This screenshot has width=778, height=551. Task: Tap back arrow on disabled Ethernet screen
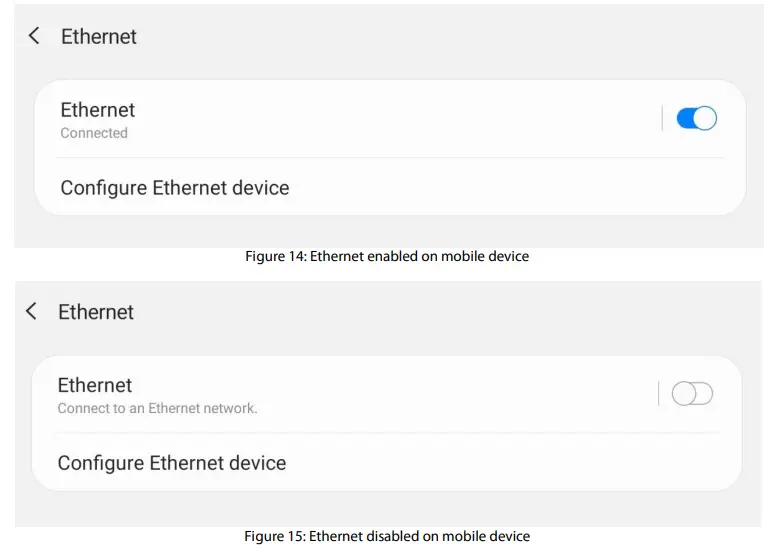(32, 312)
